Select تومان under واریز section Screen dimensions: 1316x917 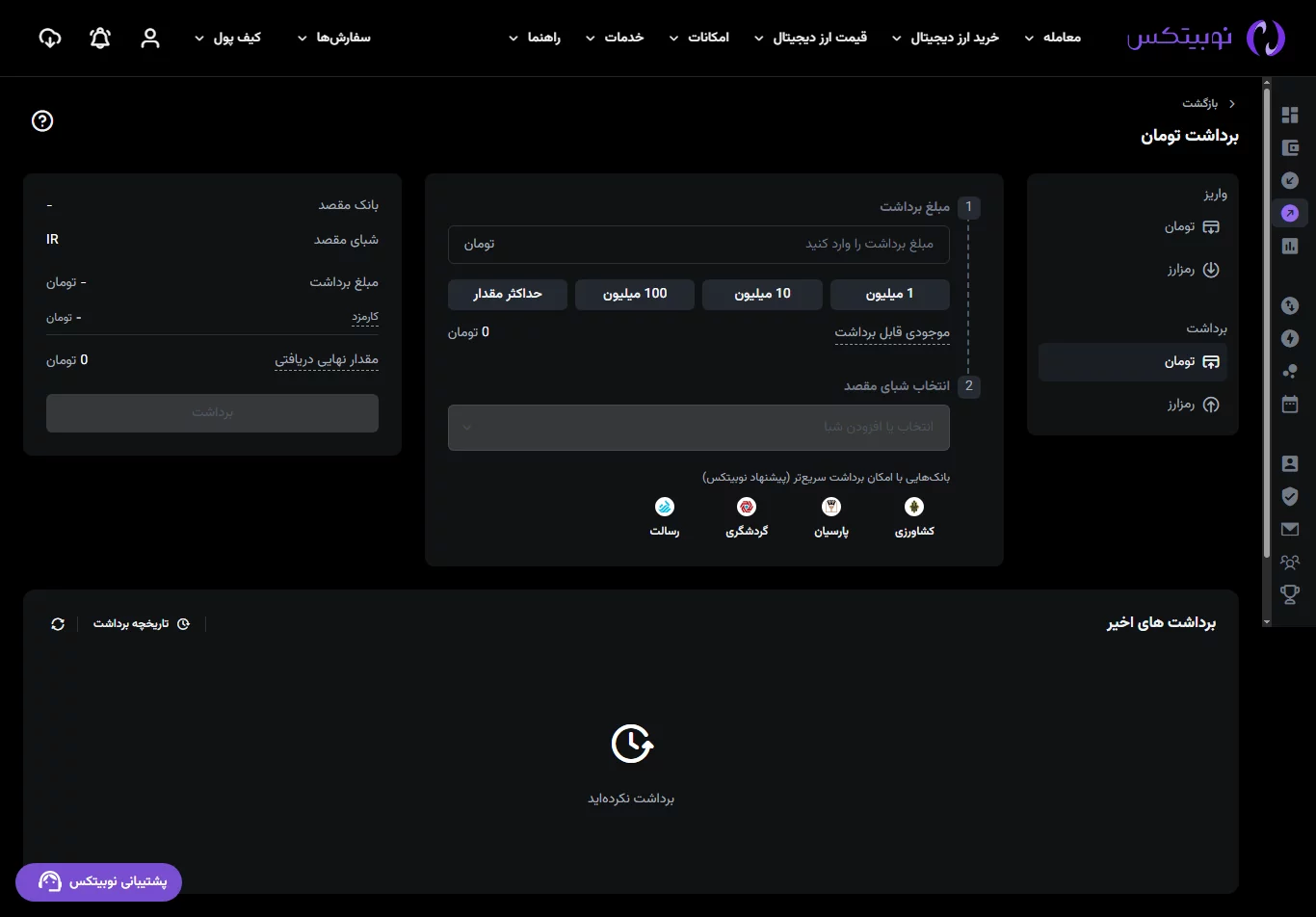pyautogui.click(x=1192, y=227)
